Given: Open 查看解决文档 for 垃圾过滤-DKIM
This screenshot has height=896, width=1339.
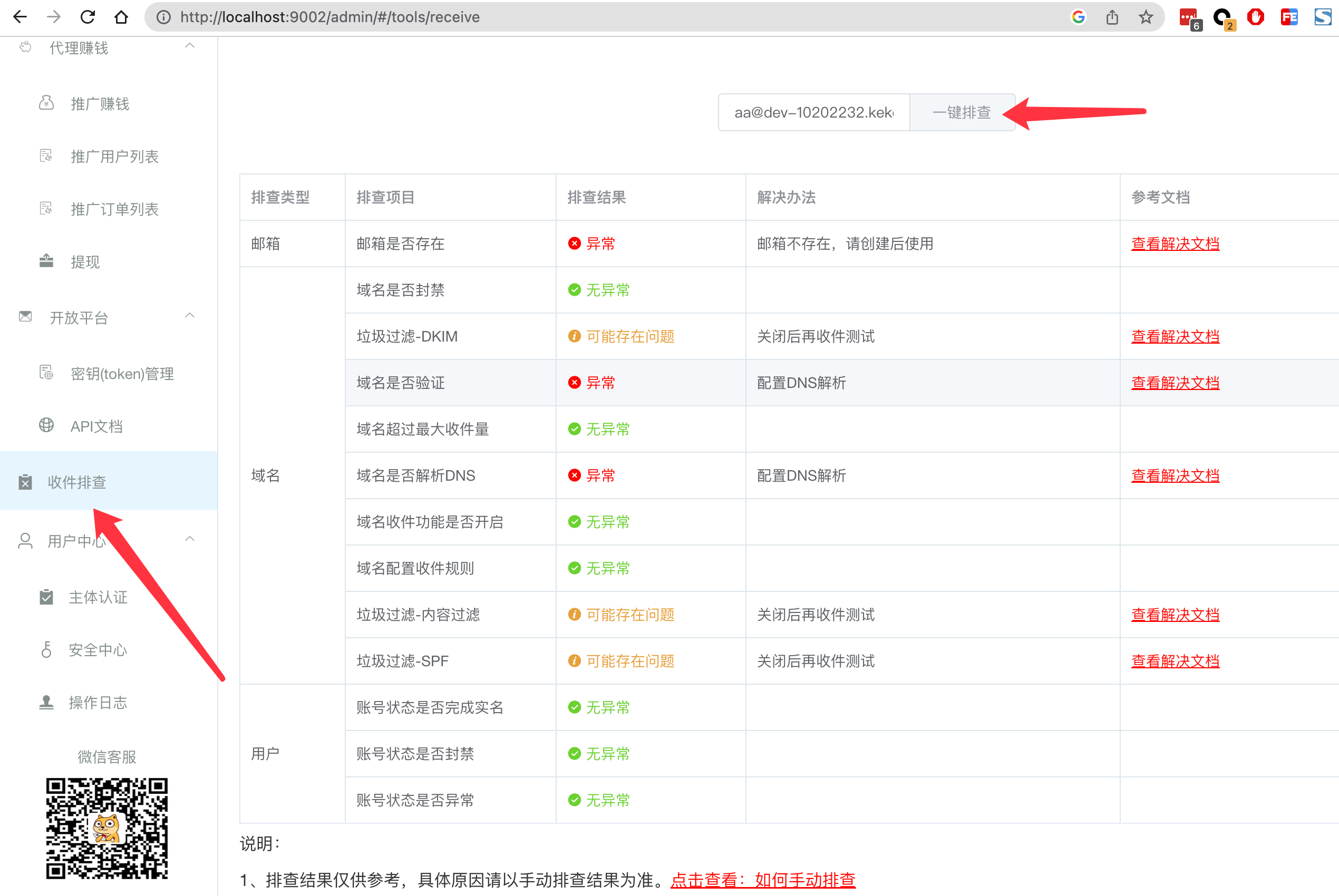Looking at the screenshot, I should click(1175, 336).
